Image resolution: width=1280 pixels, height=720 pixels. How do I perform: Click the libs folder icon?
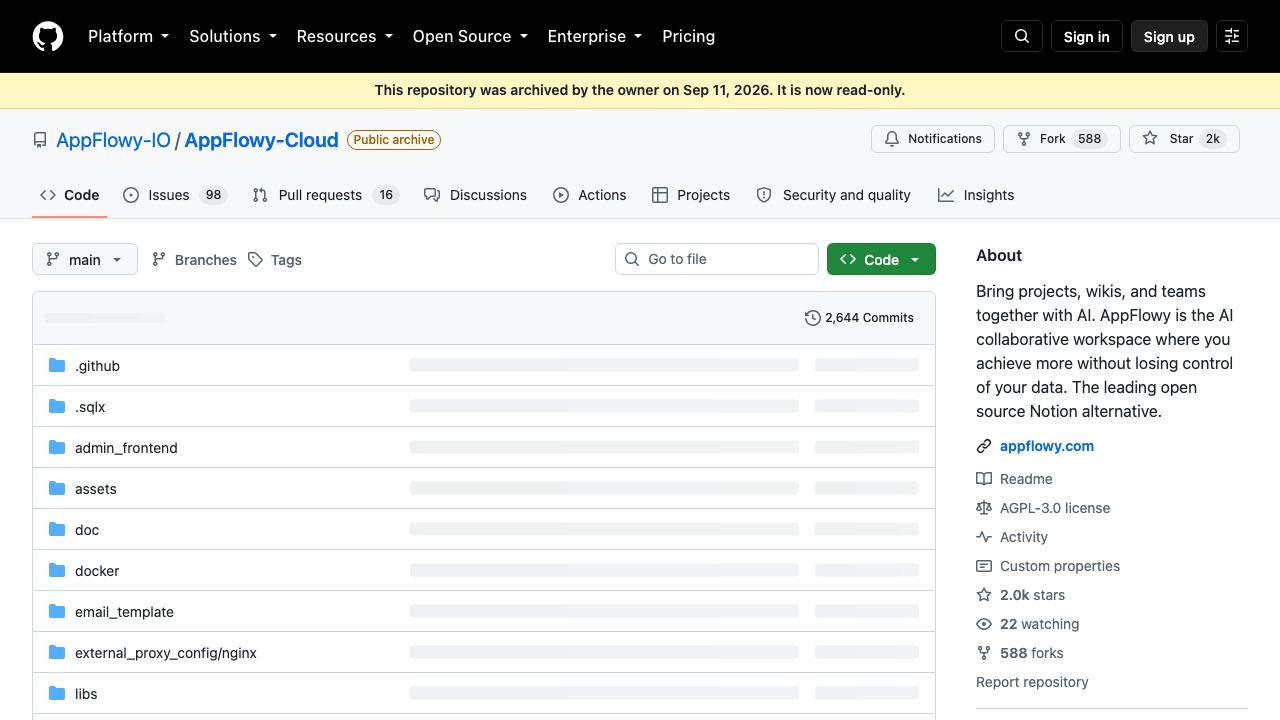click(57, 694)
